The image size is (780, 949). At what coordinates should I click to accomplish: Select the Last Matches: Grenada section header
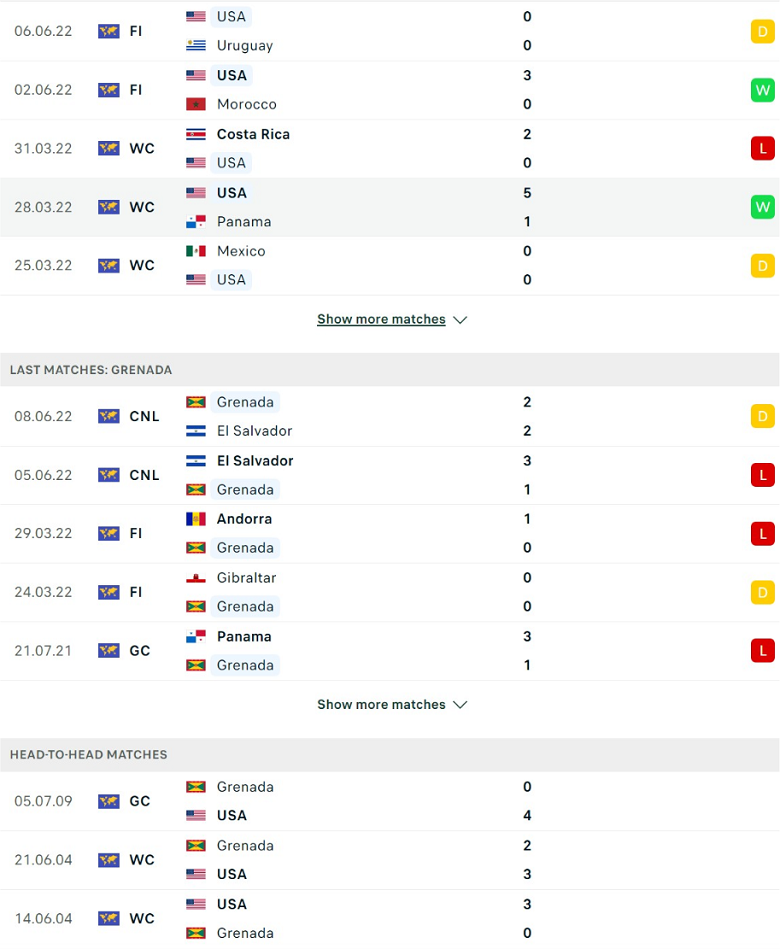pyautogui.click(x=390, y=370)
